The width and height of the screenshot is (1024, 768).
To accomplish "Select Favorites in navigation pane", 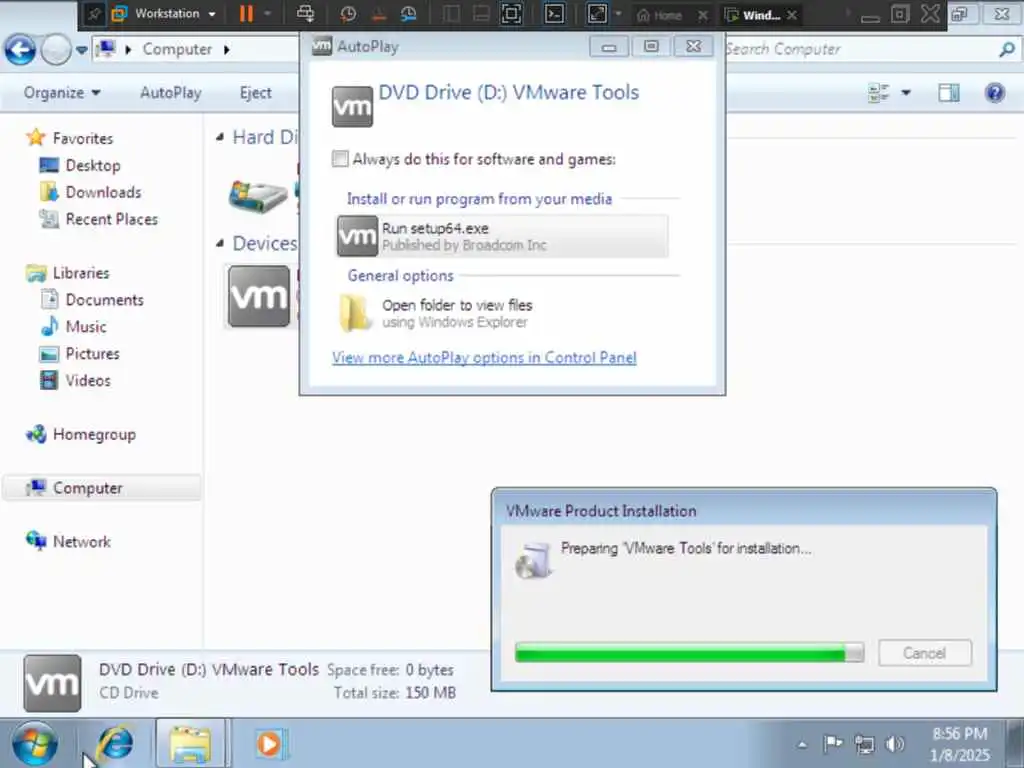I will point(82,138).
